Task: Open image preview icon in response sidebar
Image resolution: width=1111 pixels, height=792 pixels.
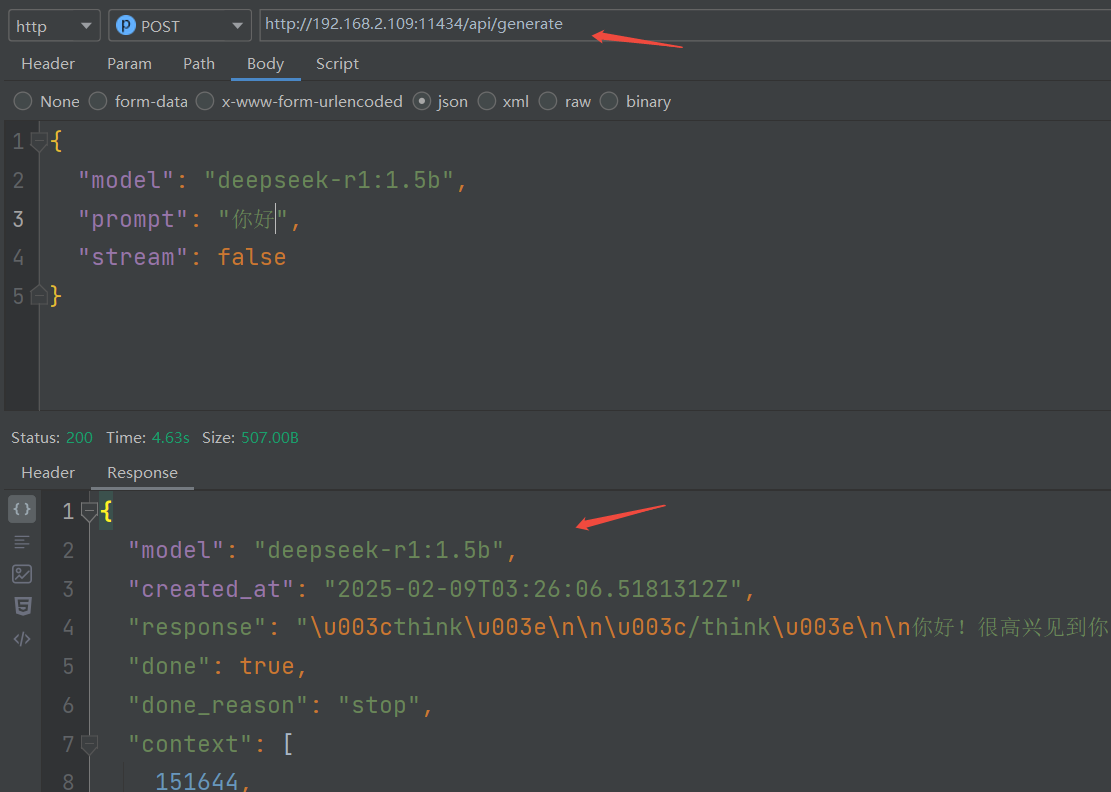Action: [22, 574]
